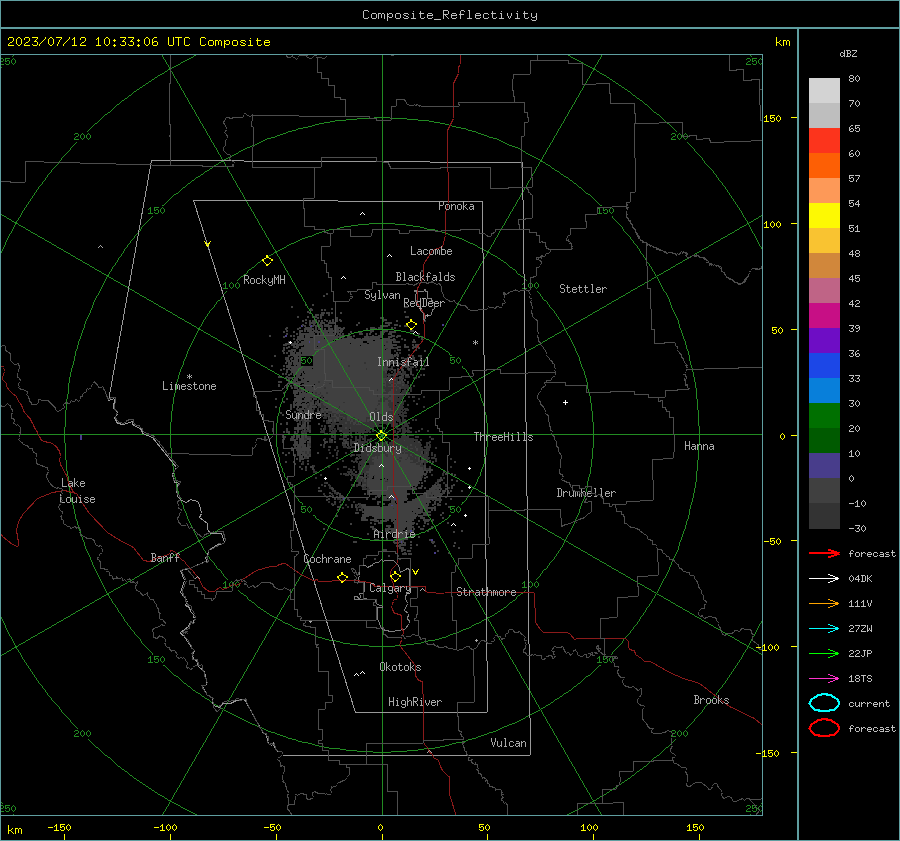Click the Lacombe city label

431,251
